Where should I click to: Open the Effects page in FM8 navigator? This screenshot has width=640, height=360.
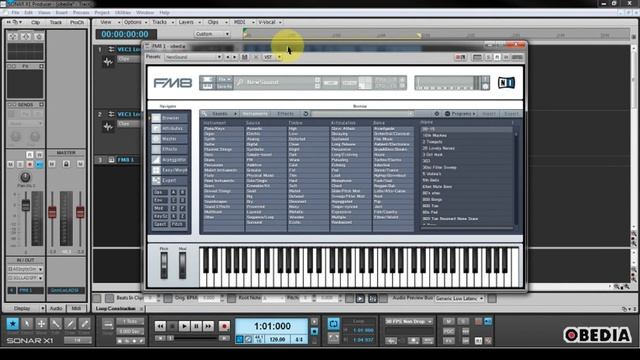tap(170, 149)
